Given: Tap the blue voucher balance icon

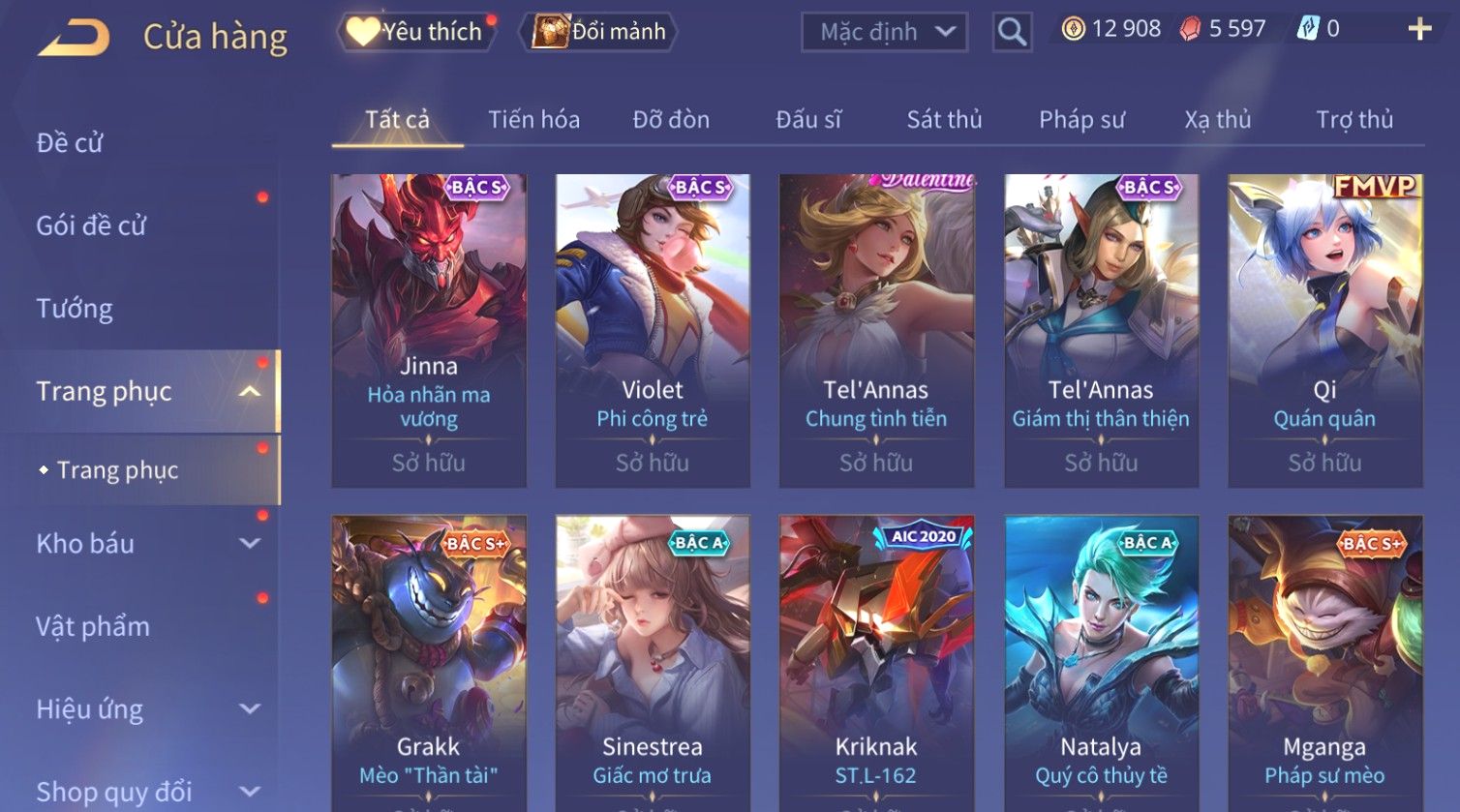Looking at the screenshot, I should click(x=1308, y=29).
